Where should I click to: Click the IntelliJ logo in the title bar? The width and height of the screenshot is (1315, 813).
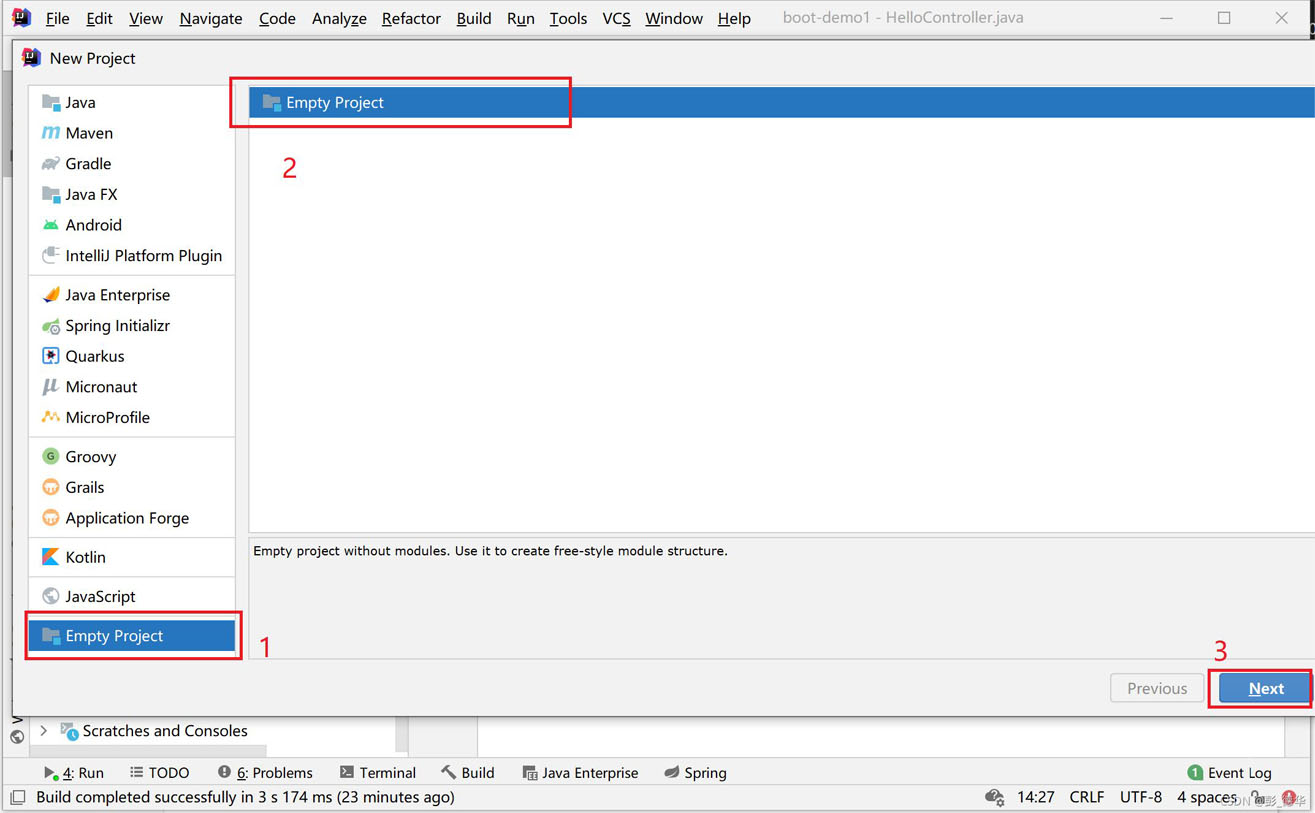point(22,17)
